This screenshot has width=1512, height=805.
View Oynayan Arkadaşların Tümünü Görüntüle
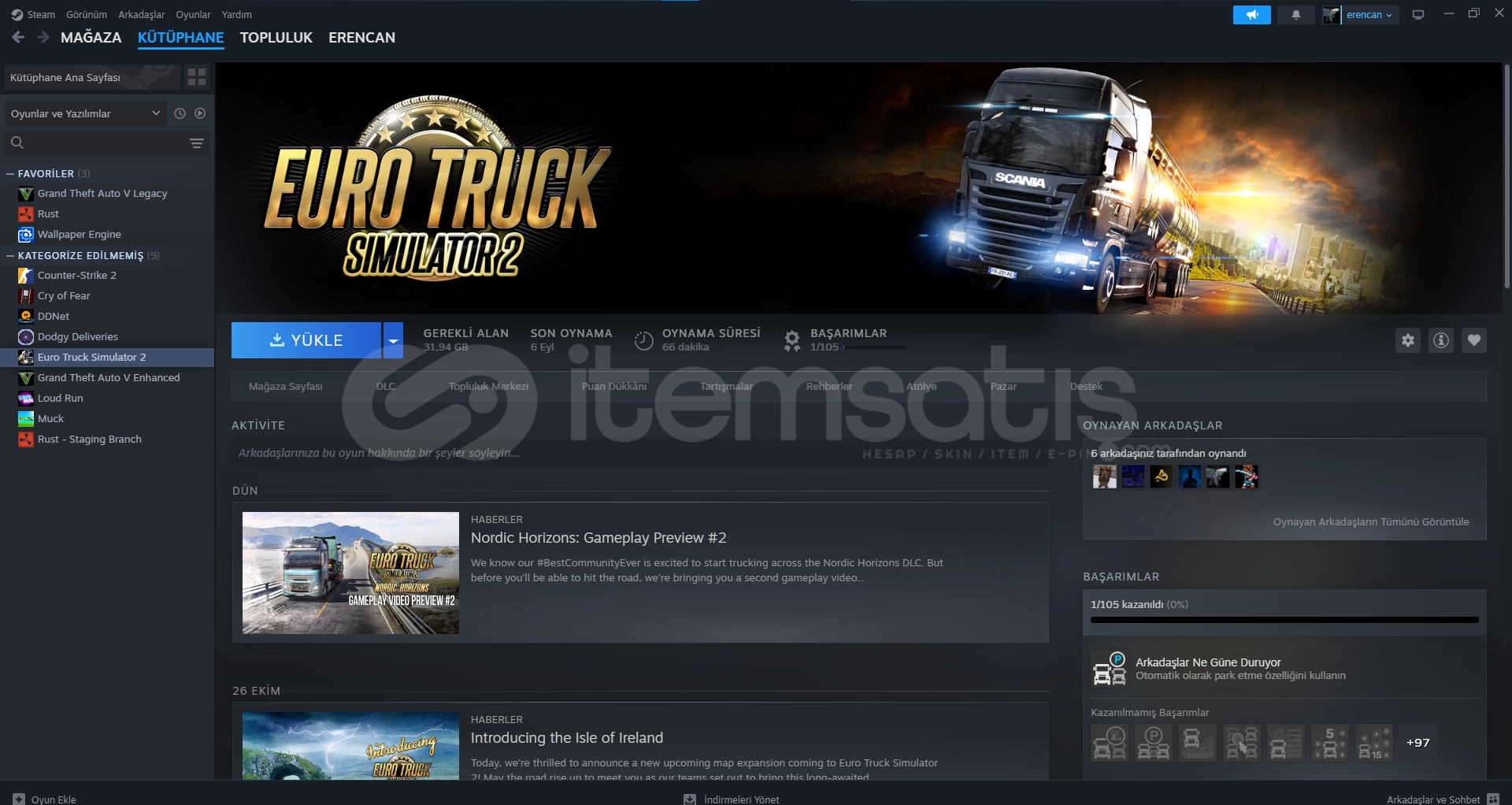tap(1371, 522)
